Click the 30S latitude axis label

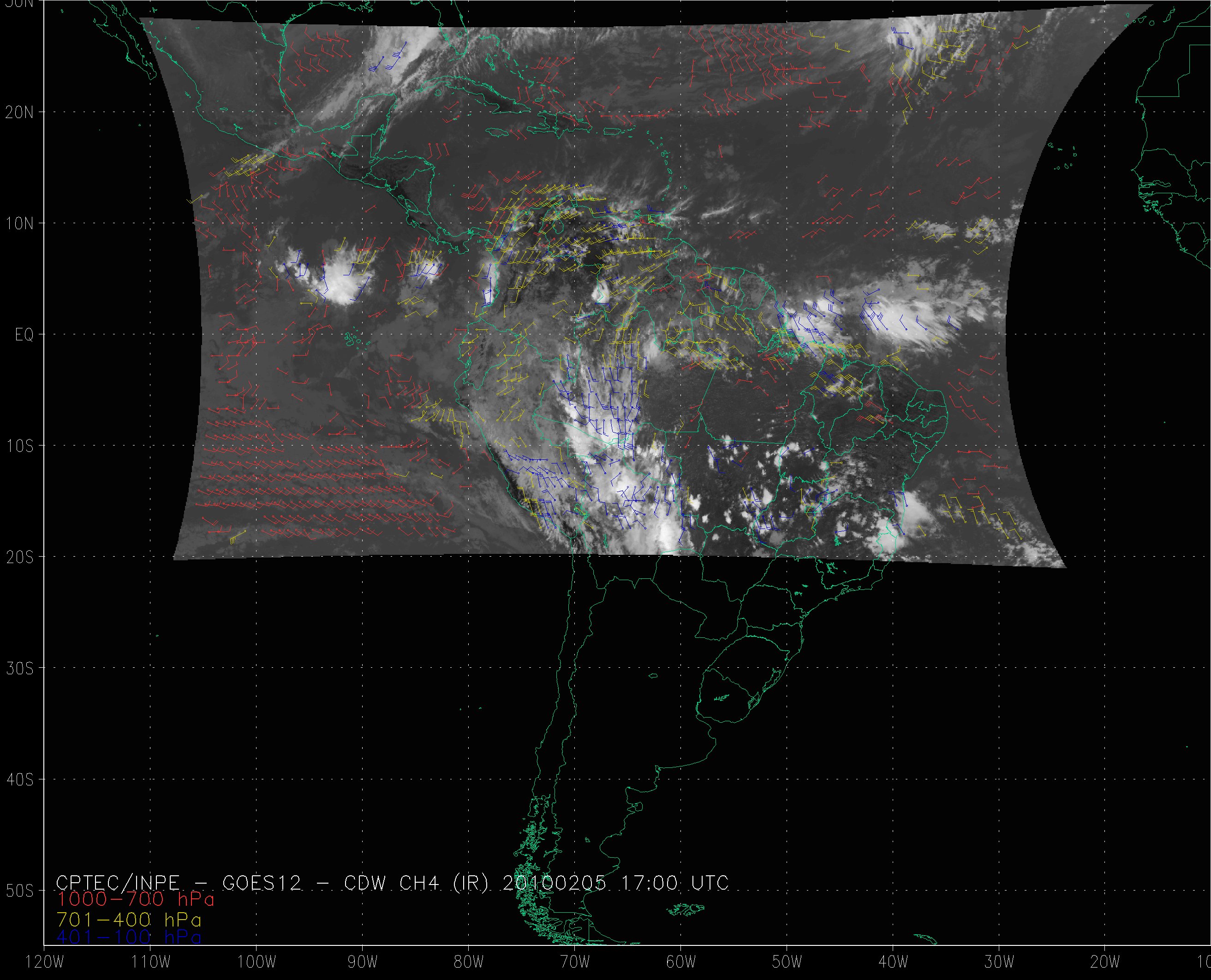[x=19, y=668]
